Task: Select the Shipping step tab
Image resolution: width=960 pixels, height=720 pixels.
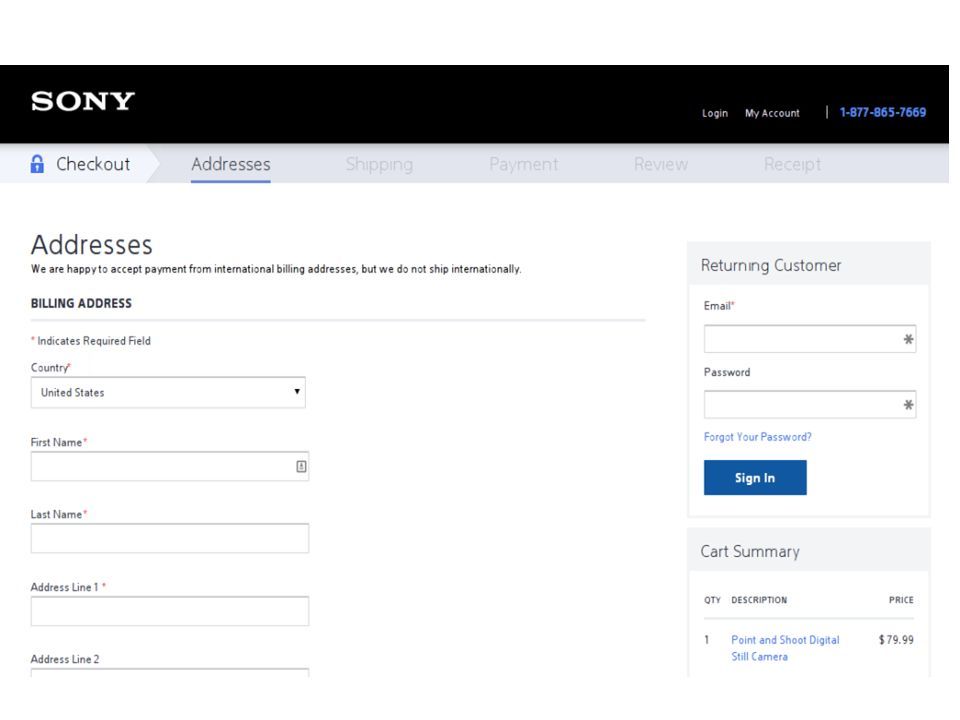Action: point(379,164)
